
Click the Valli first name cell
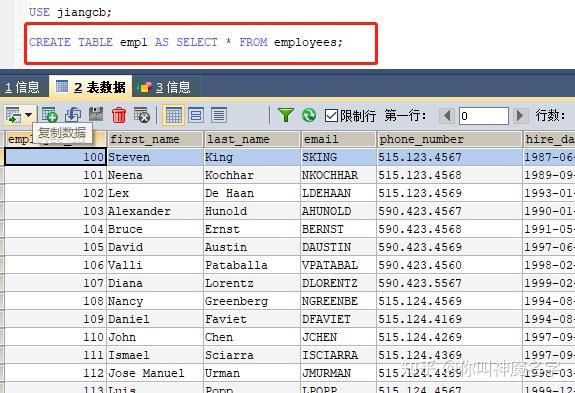point(155,265)
